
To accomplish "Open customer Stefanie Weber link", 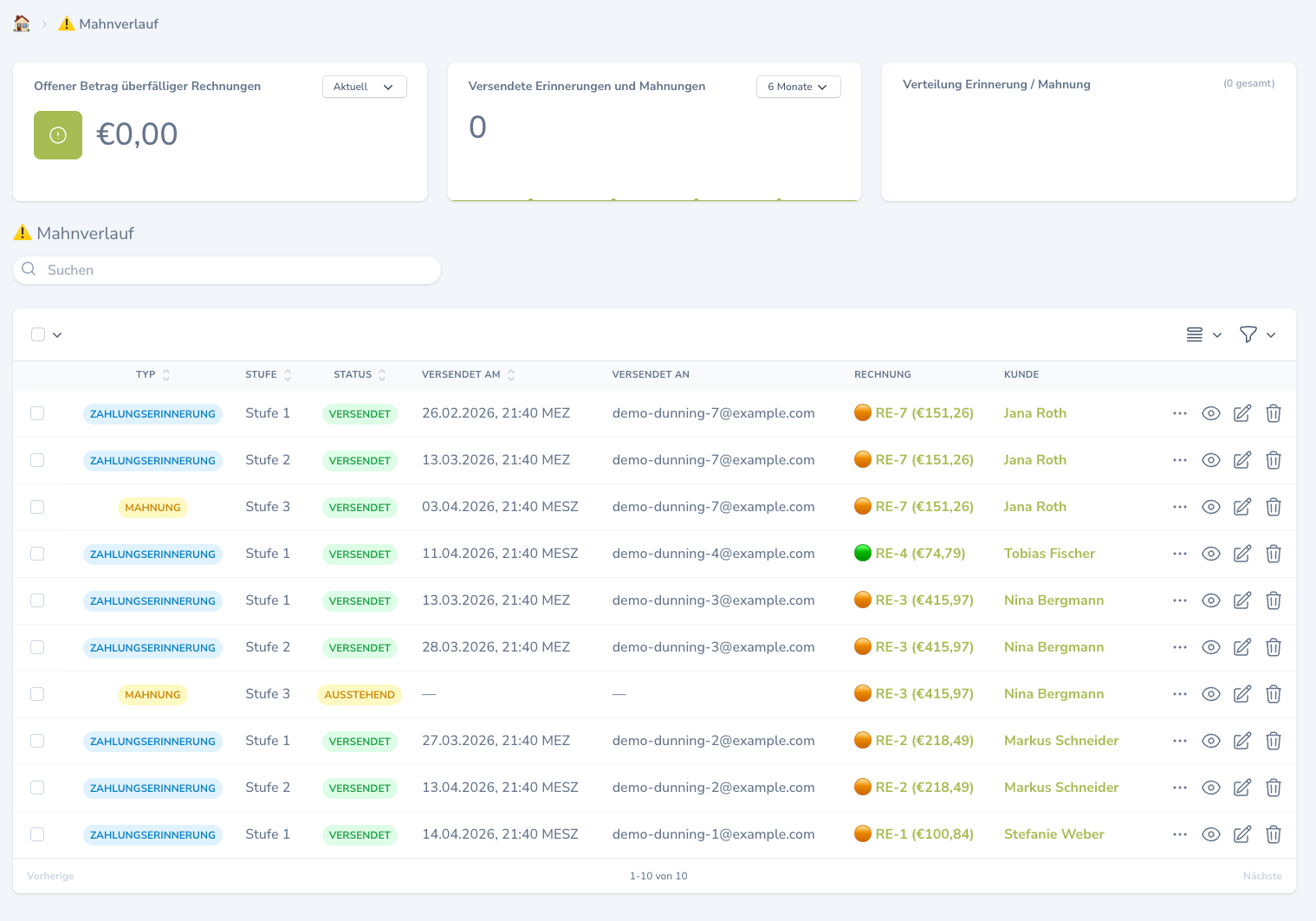I will tap(1054, 834).
